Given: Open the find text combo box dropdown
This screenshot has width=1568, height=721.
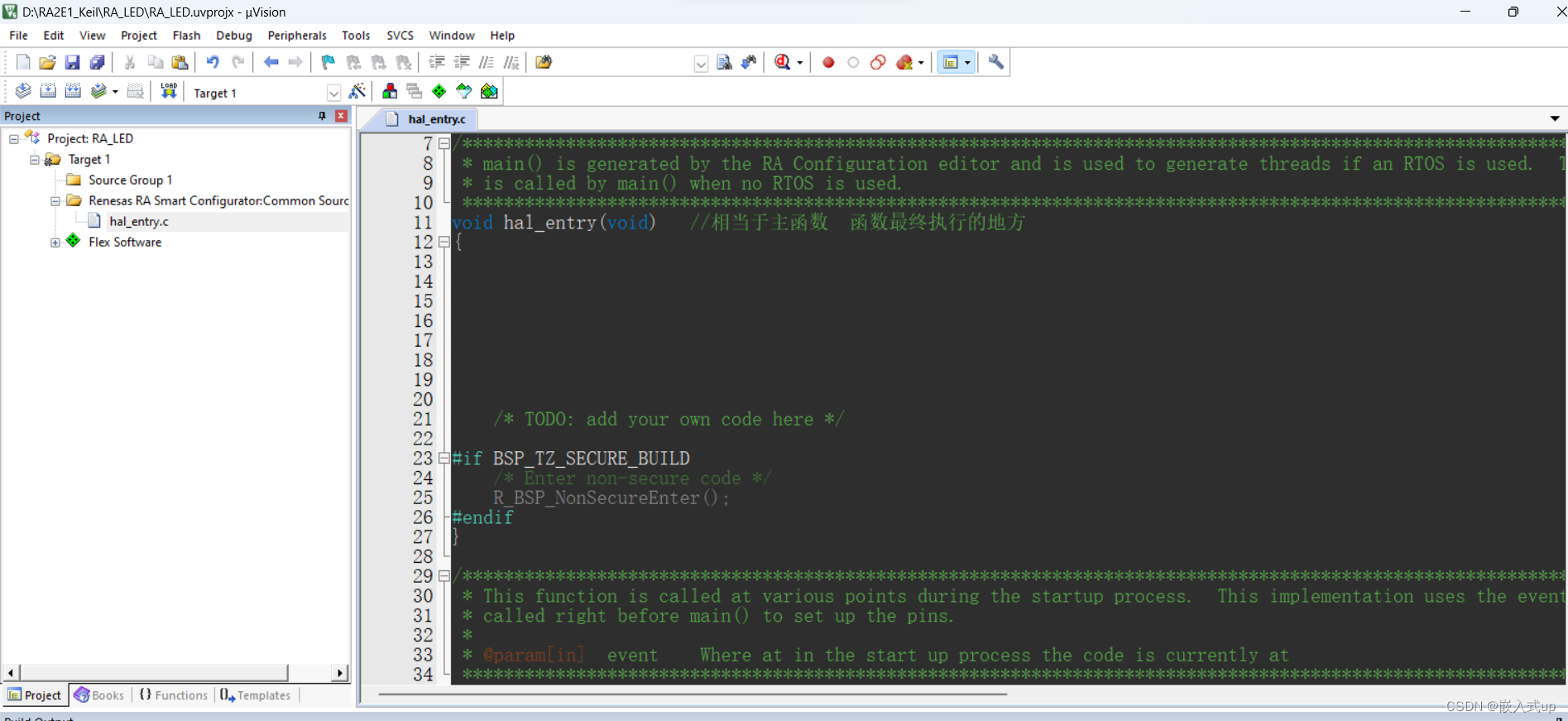Looking at the screenshot, I should 701,64.
